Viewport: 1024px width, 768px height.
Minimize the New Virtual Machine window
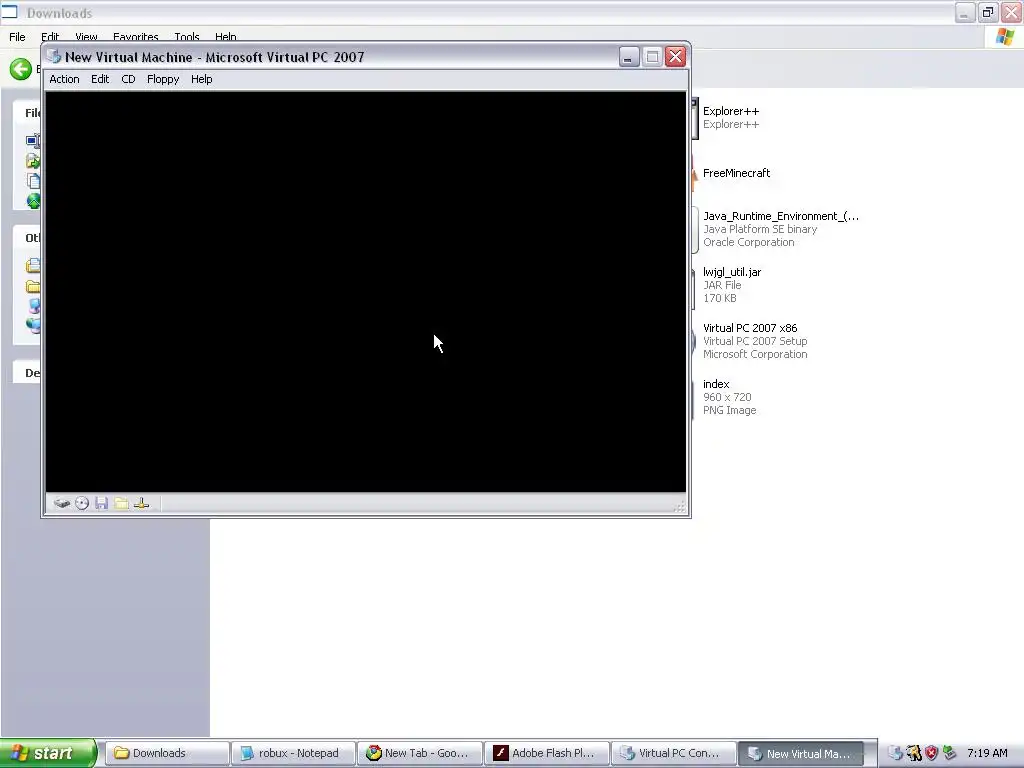(629, 57)
